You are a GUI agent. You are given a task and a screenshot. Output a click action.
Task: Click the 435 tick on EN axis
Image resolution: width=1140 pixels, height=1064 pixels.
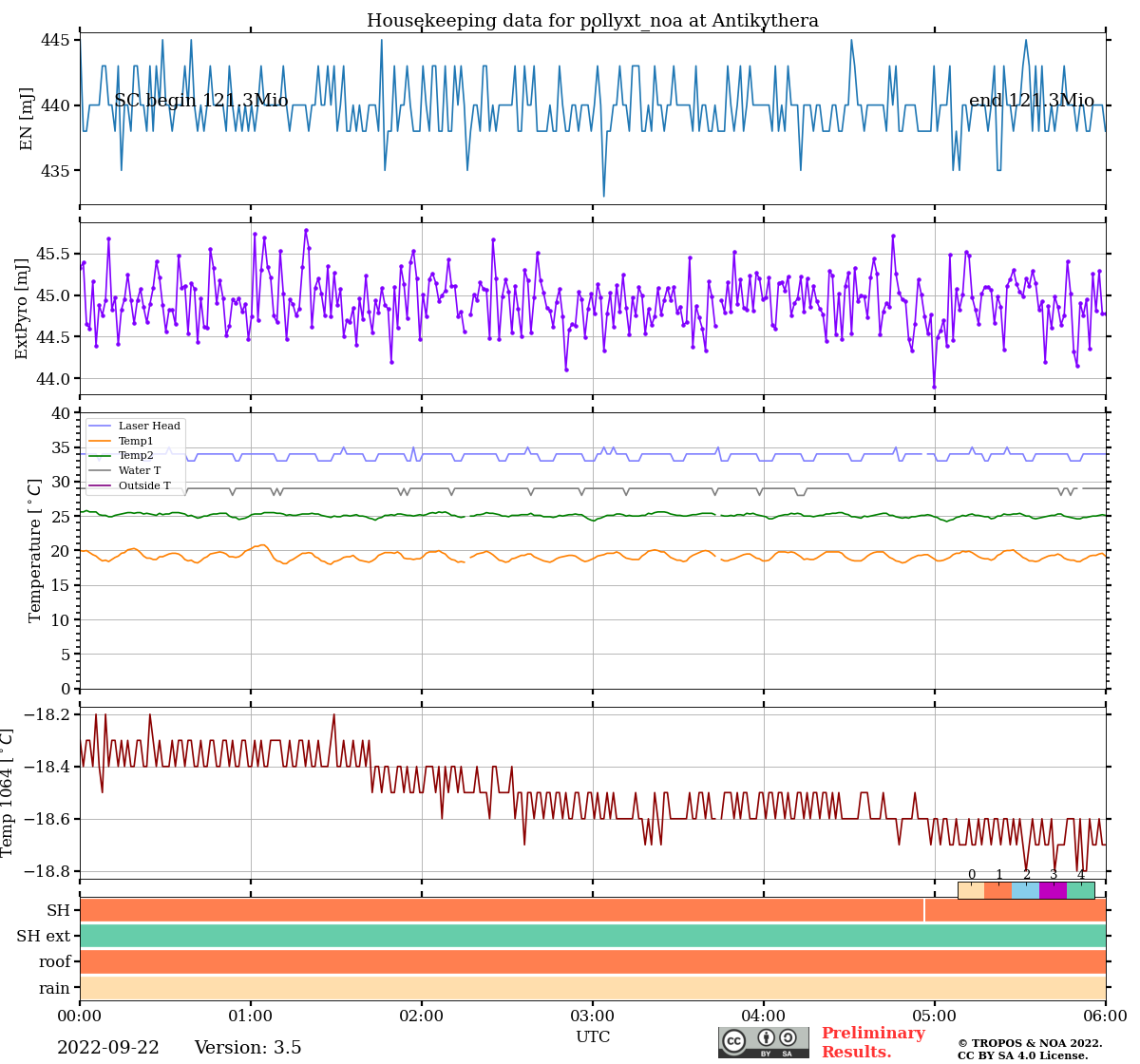point(55,171)
